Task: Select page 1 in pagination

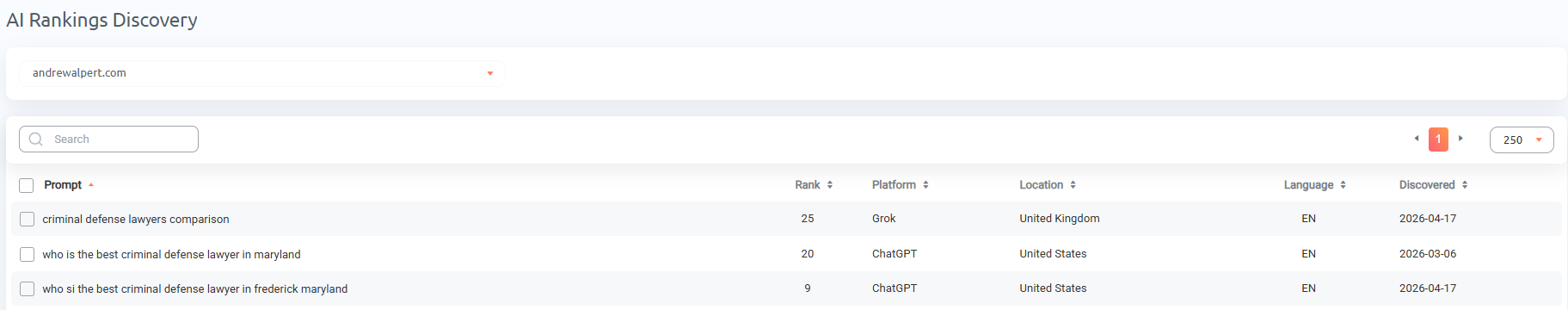Action: coord(1438,139)
